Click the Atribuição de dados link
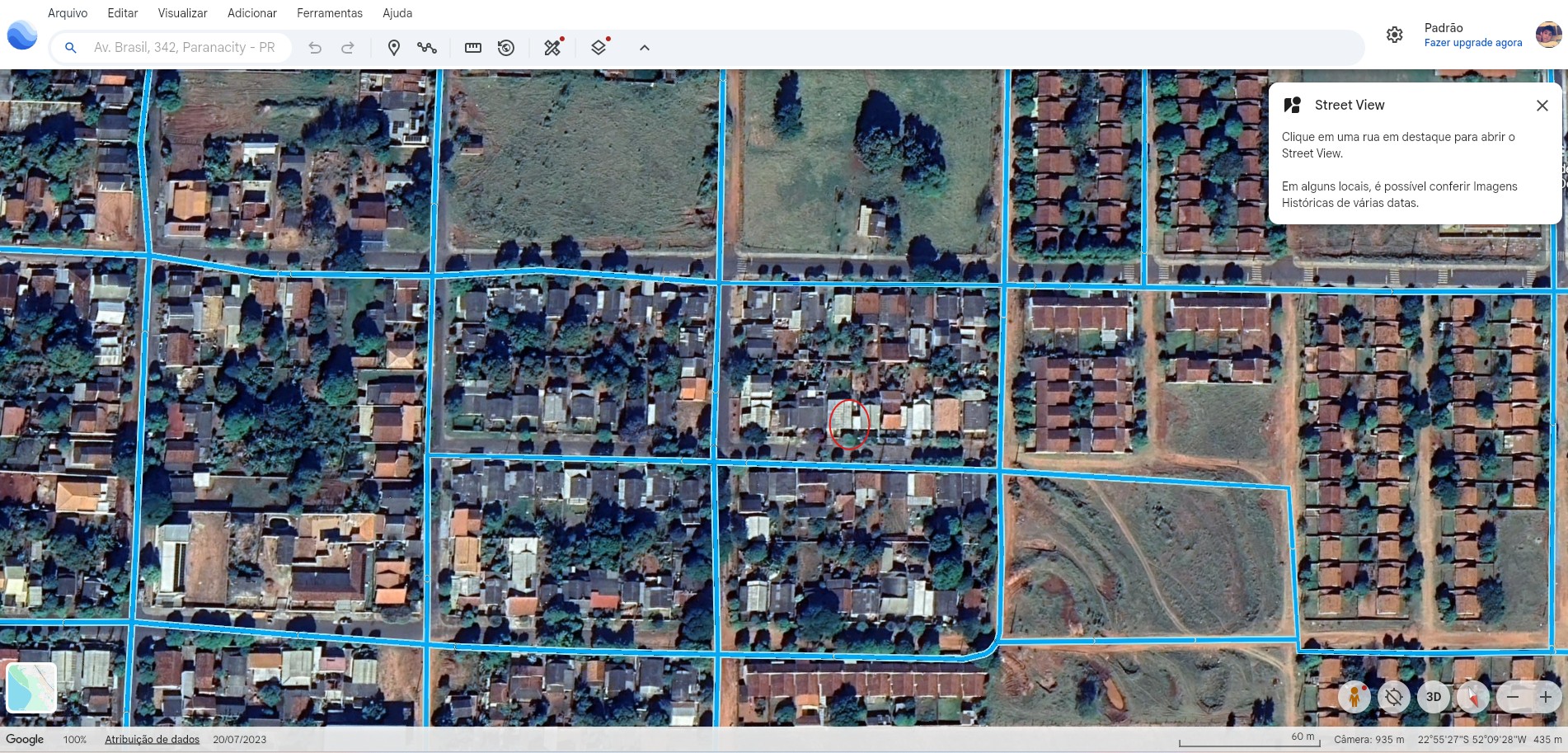Image resolution: width=1568 pixels, height=753 pixels. (x=152, y=740)
